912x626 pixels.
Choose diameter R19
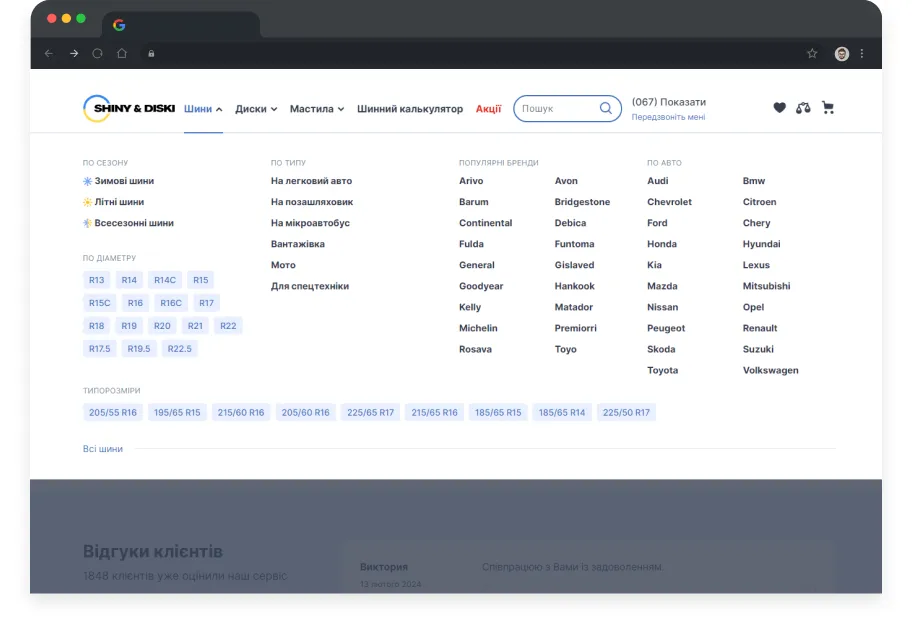point(129,326)
